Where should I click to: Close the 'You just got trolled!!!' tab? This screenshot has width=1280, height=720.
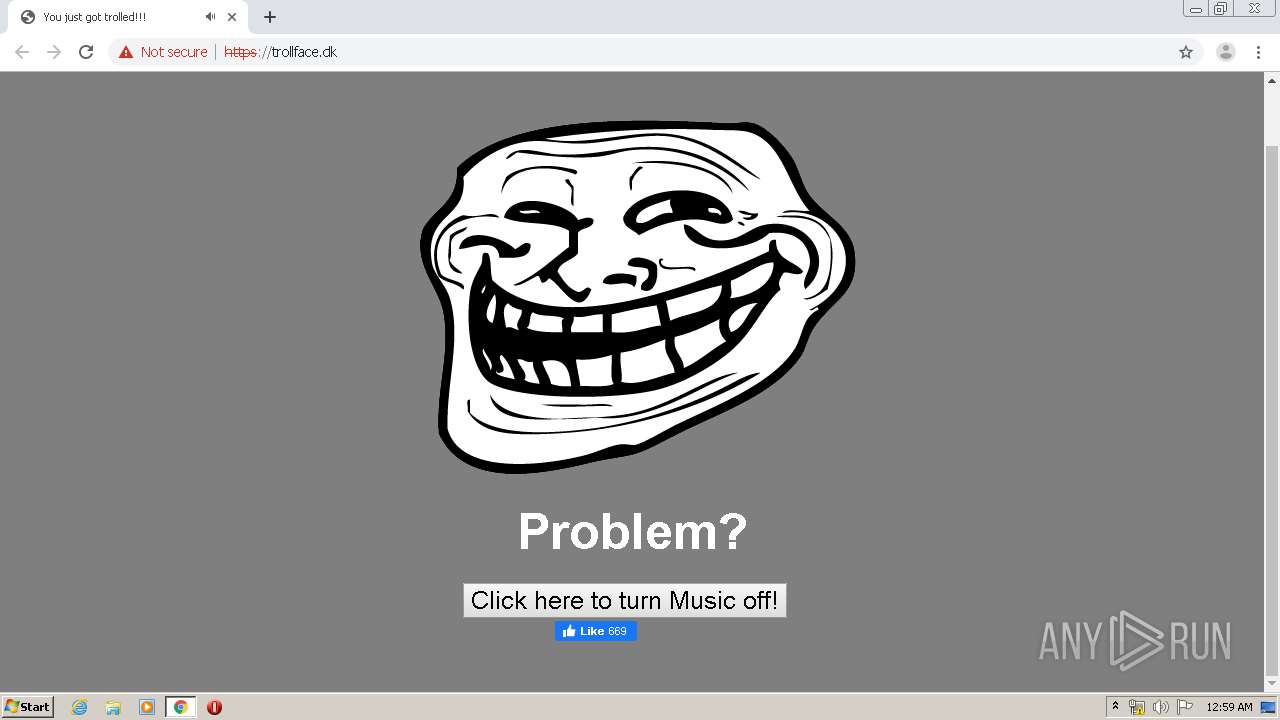(x=232, y=17)
